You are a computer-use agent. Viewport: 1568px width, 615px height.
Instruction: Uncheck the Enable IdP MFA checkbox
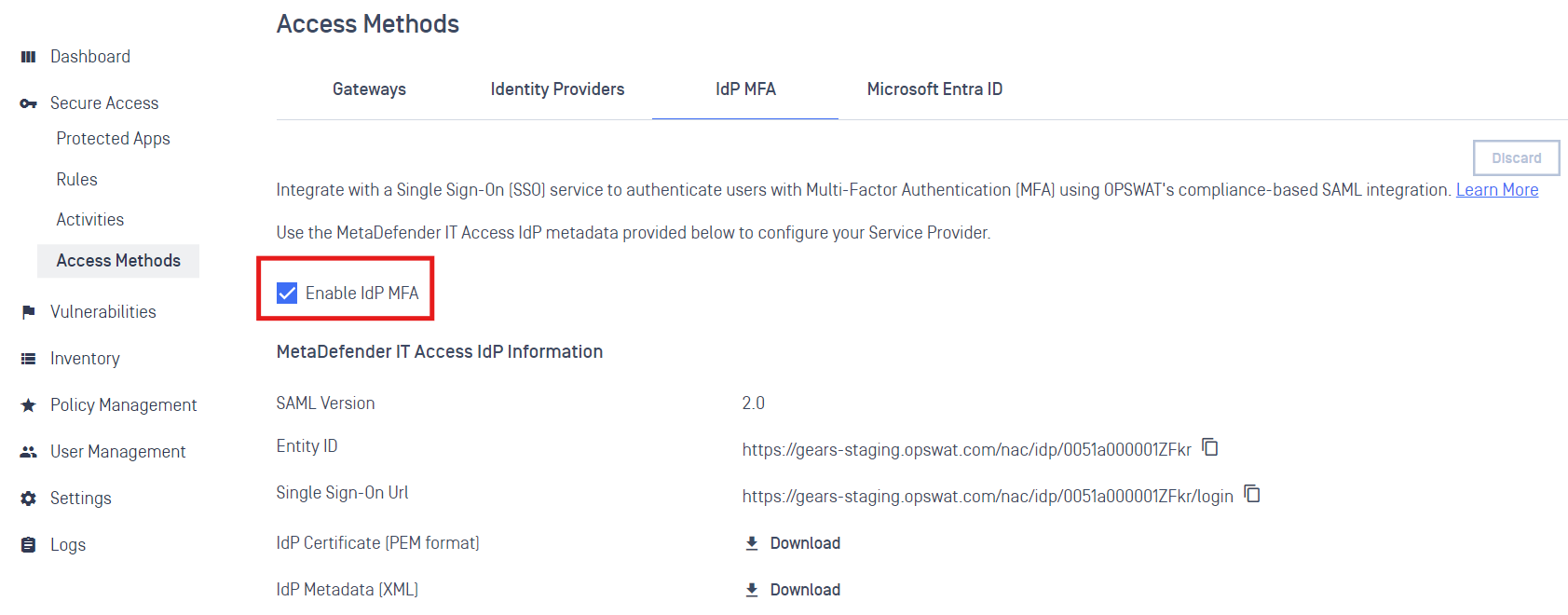[287, 294]
